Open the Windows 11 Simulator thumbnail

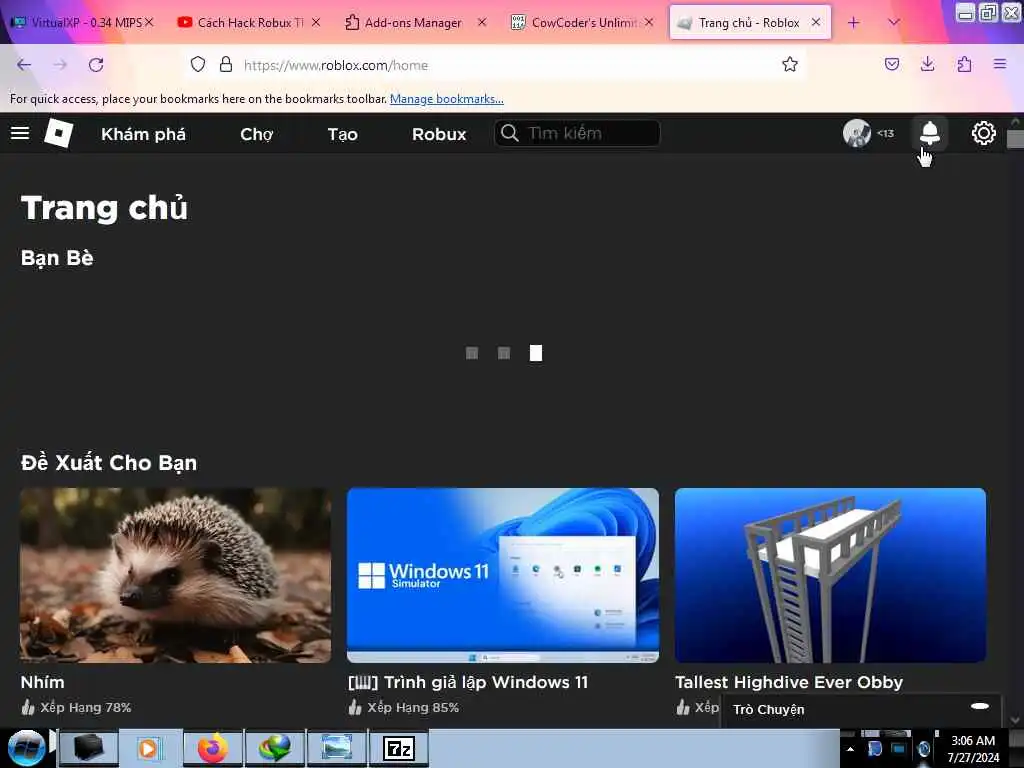(503, 575)
